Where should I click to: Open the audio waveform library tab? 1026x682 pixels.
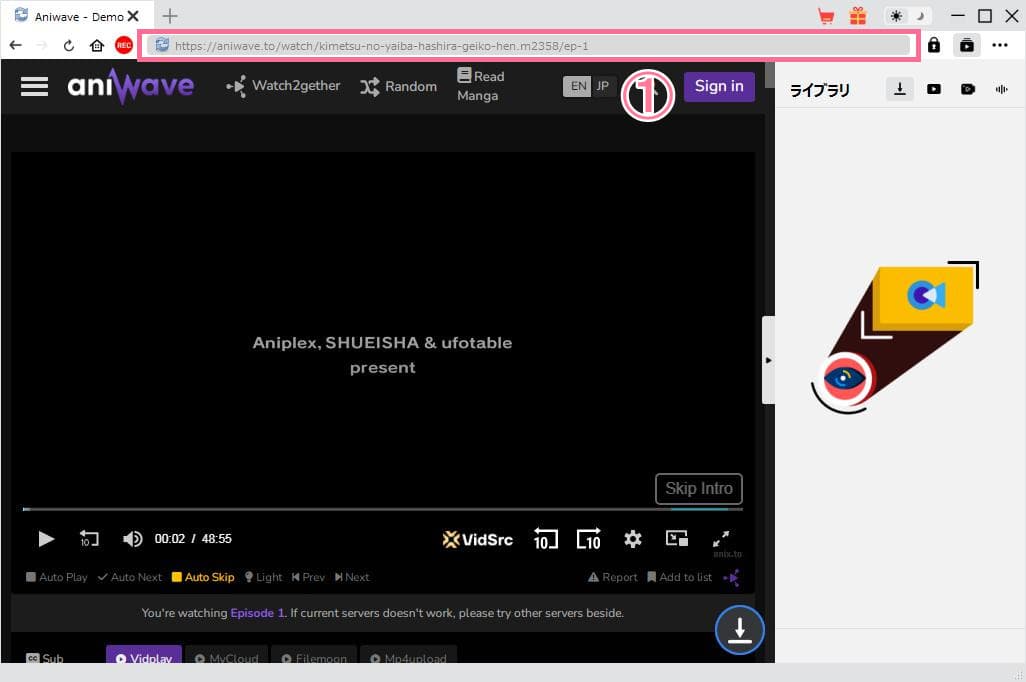tap(1001, 89)
